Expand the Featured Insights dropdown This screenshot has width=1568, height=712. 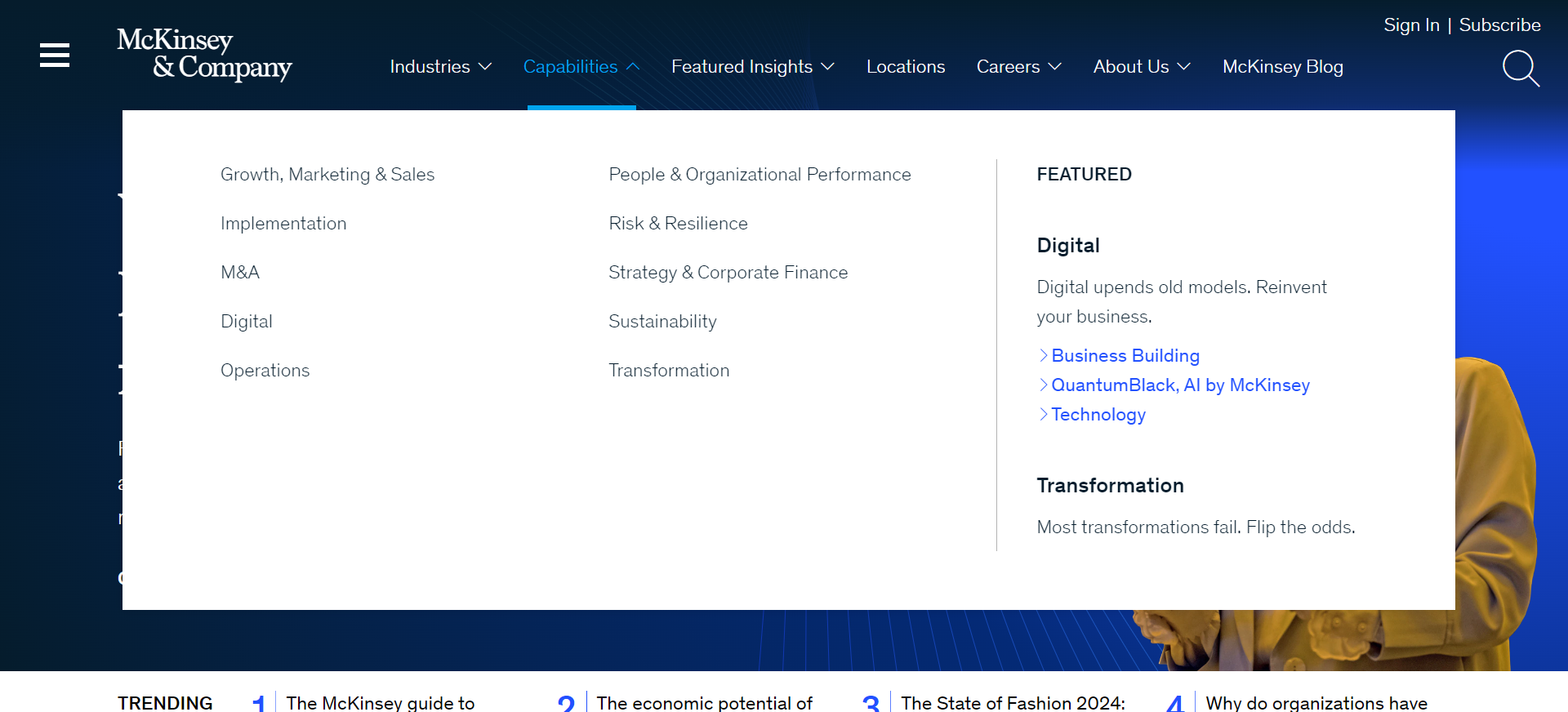[753, 67]
